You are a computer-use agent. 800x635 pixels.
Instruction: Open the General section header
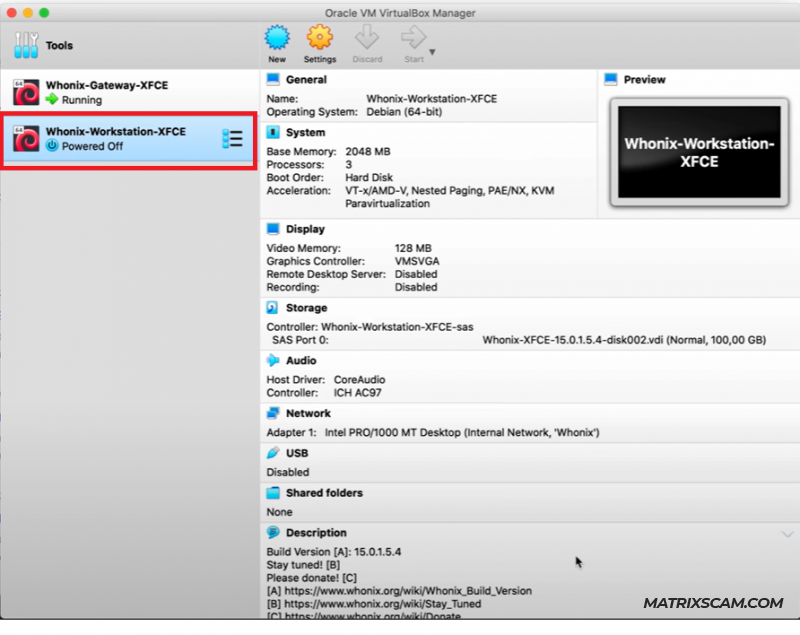(x=306, y=80)
